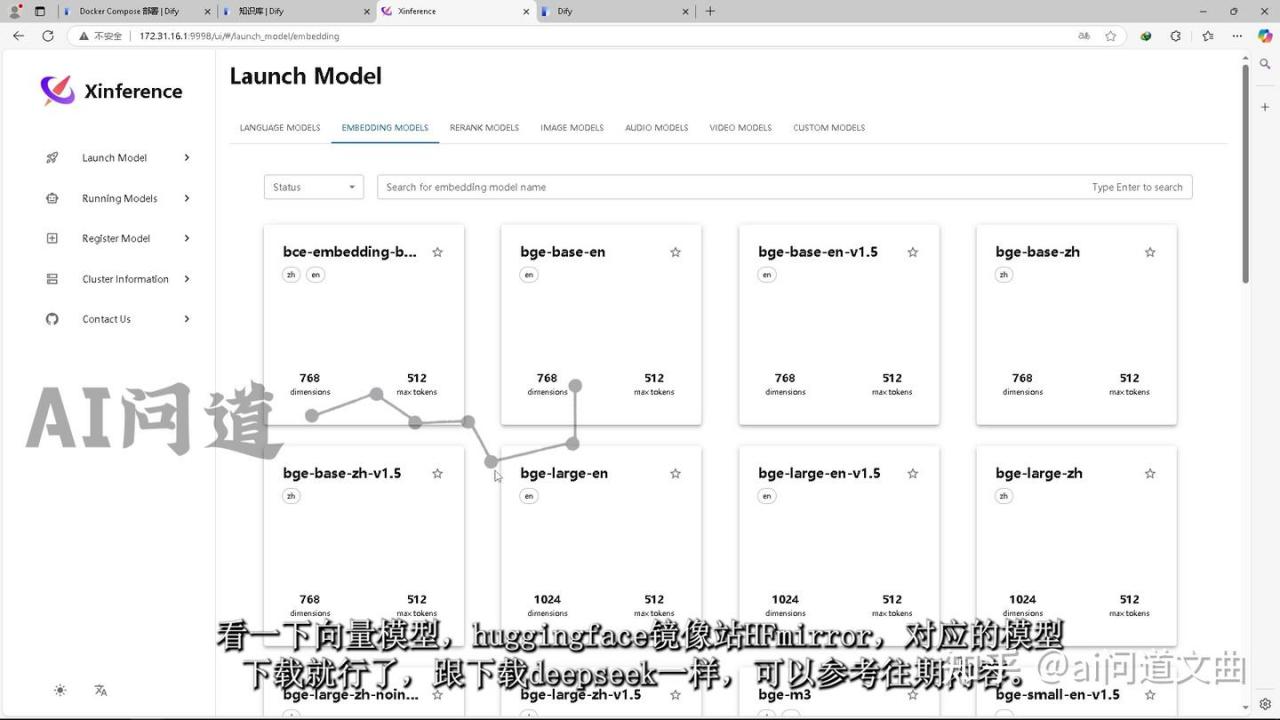This screenshot has height=720, width=1280.
Task: Favorite the bge-large-en model star
Action: pyautogui.click(x=675, y=473)
